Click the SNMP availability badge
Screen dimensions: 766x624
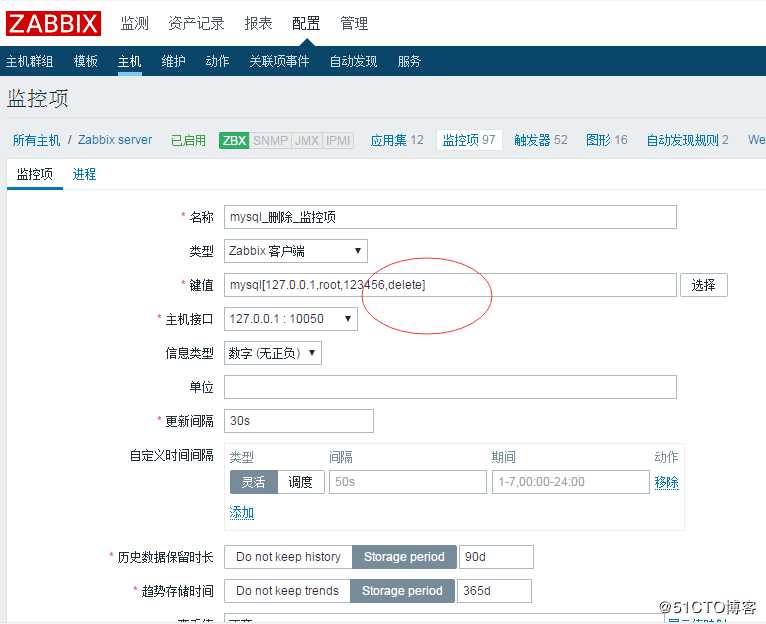(270, 141)
